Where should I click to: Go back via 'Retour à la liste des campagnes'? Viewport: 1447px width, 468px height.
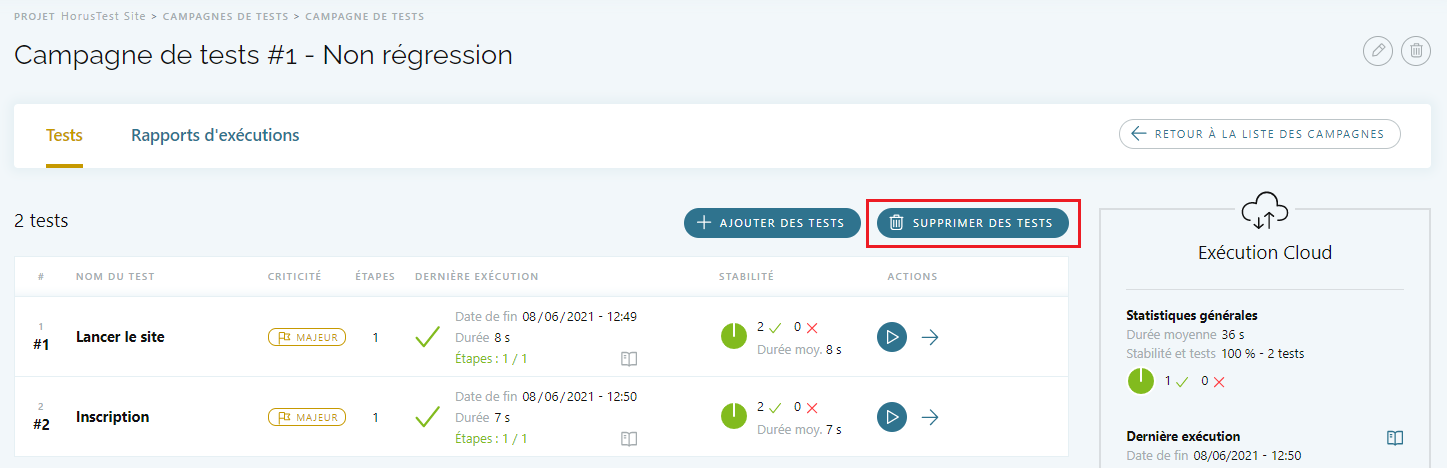pos(1259,134)
